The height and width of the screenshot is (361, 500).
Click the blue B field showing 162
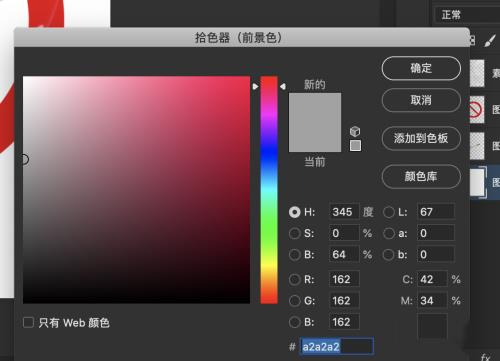tap(344, 322)
